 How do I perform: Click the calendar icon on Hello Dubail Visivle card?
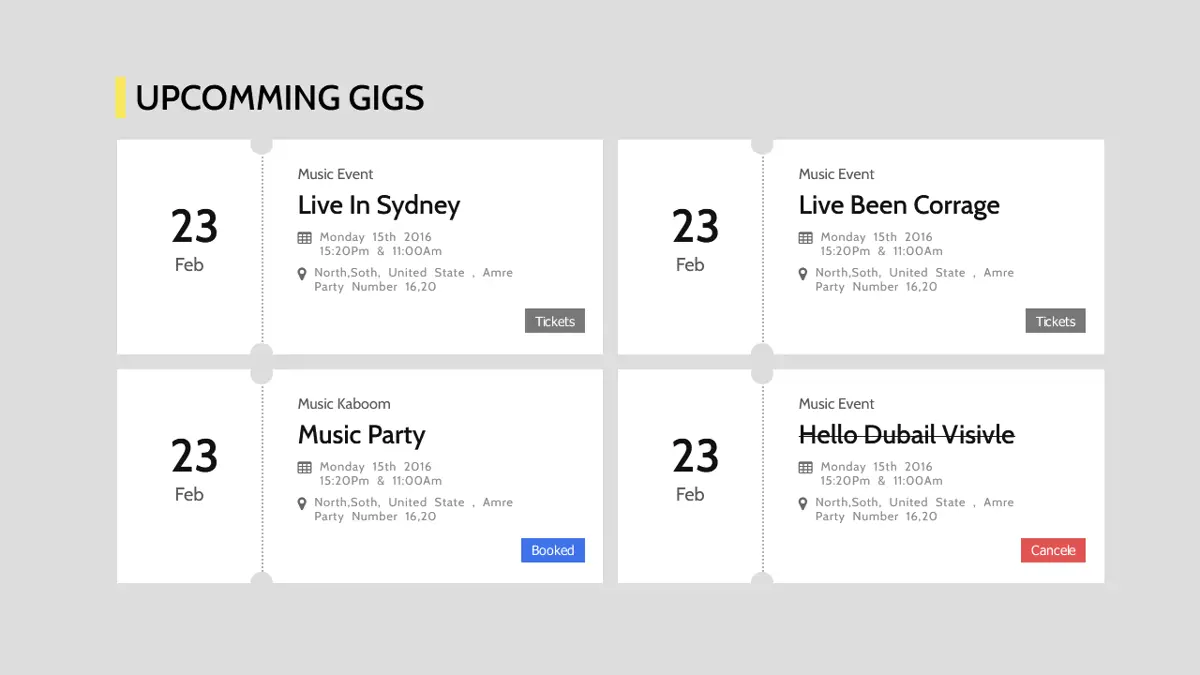[803, 466]
